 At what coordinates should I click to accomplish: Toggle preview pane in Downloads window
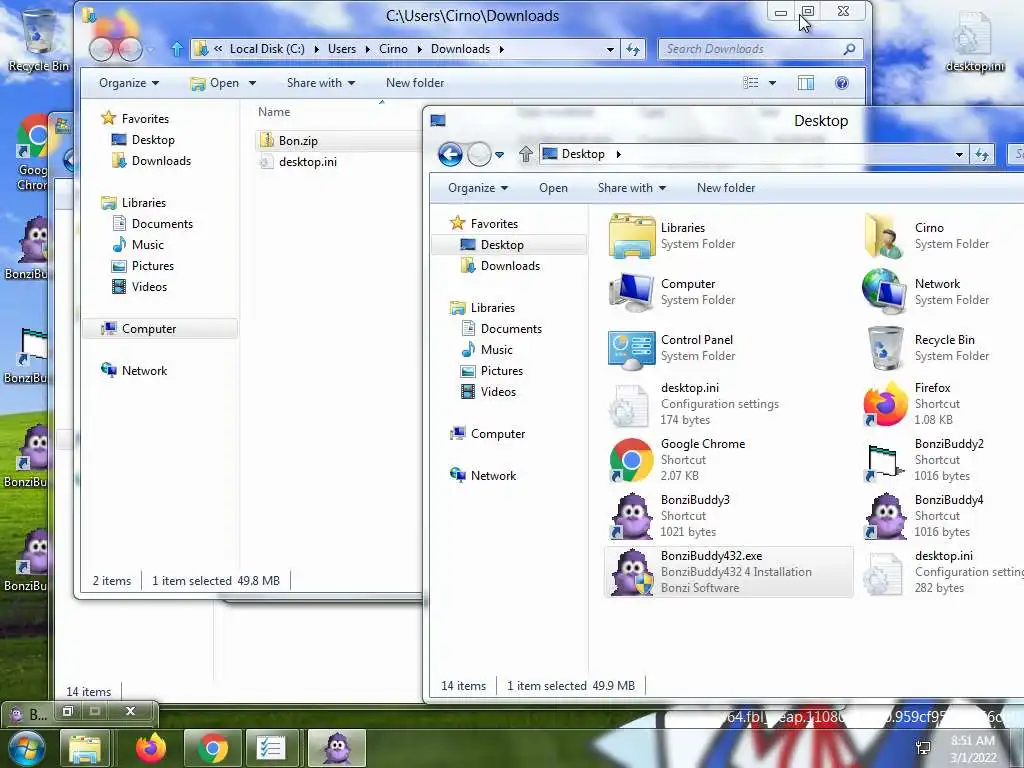[806, 83]
